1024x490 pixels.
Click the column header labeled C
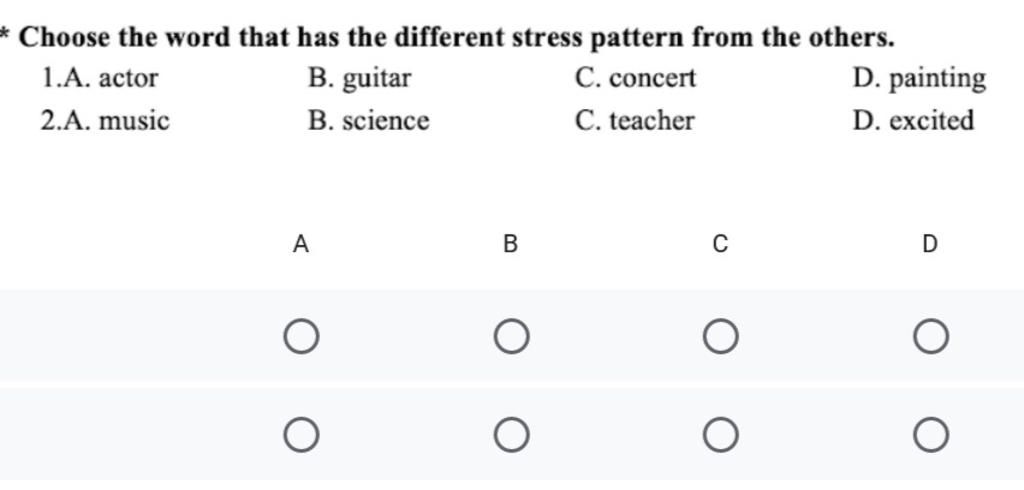pos(720,244)
